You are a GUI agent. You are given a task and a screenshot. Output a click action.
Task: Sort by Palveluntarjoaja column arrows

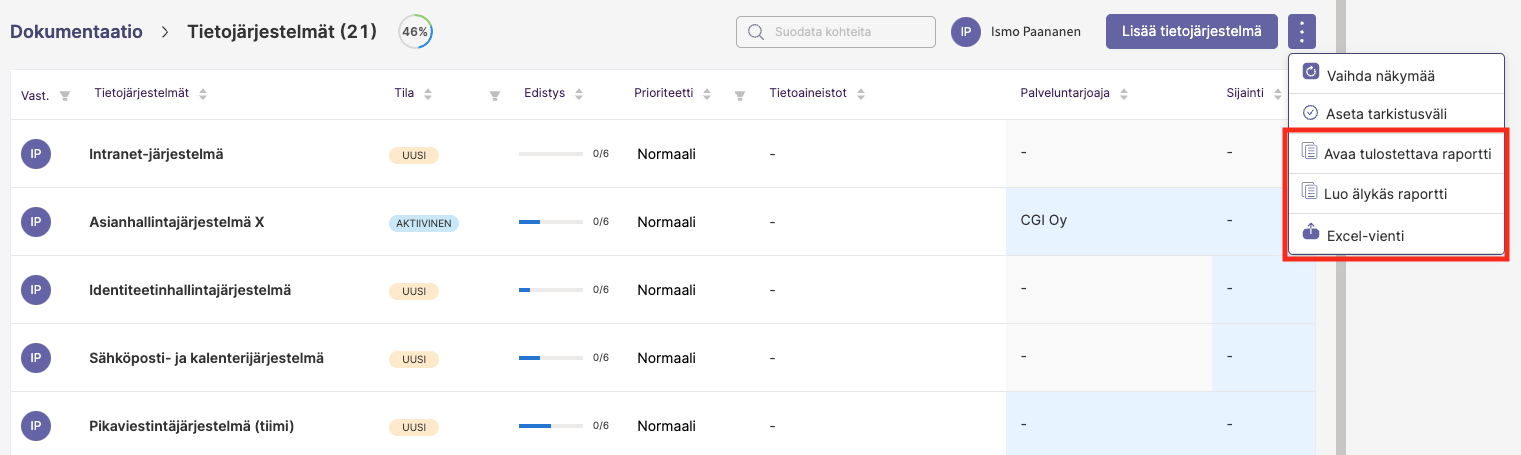1122,94
